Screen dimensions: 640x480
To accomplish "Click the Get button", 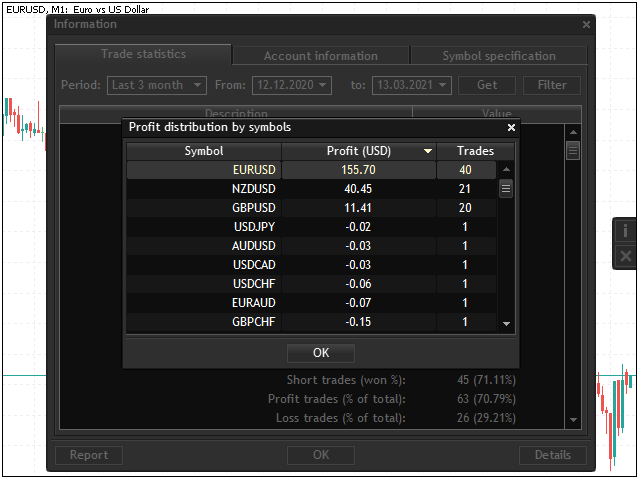I will click(x=487, y=85).
